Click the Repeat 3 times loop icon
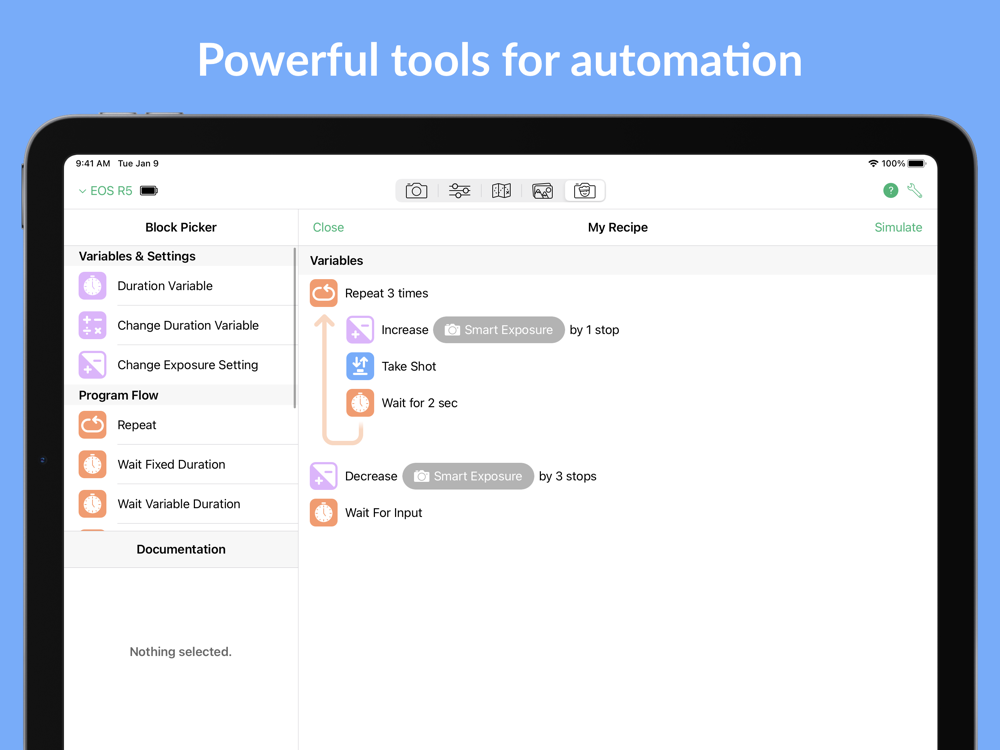 [324, 293]
